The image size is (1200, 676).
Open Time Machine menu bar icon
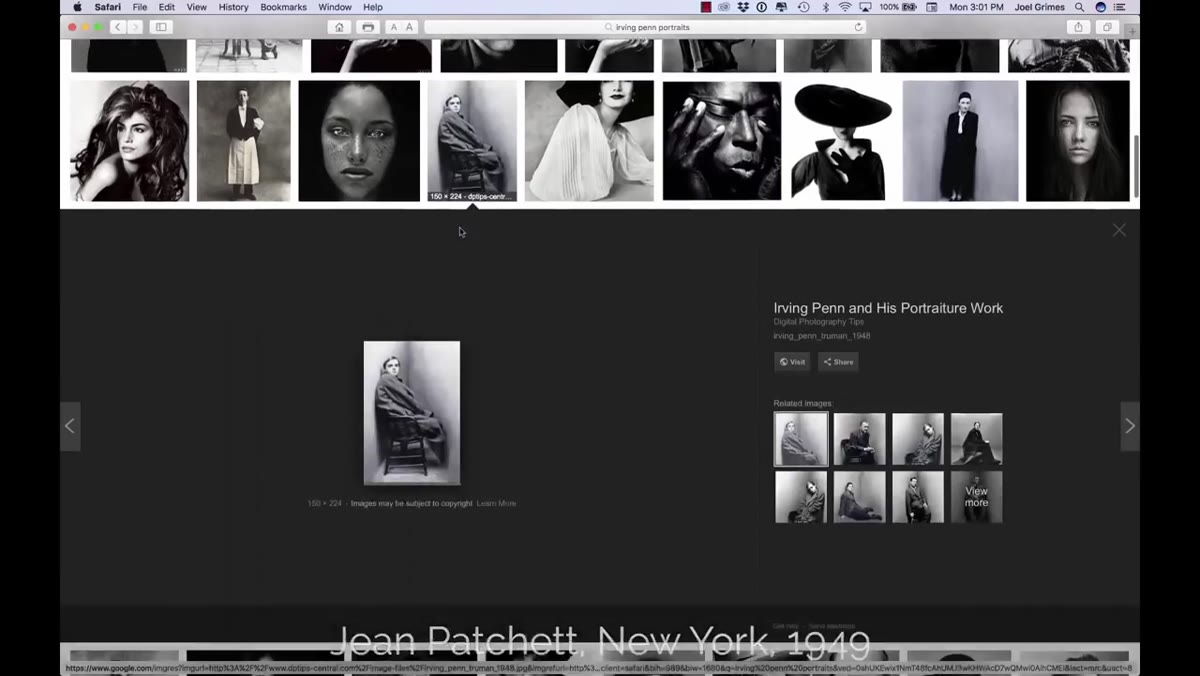point(804,7)
